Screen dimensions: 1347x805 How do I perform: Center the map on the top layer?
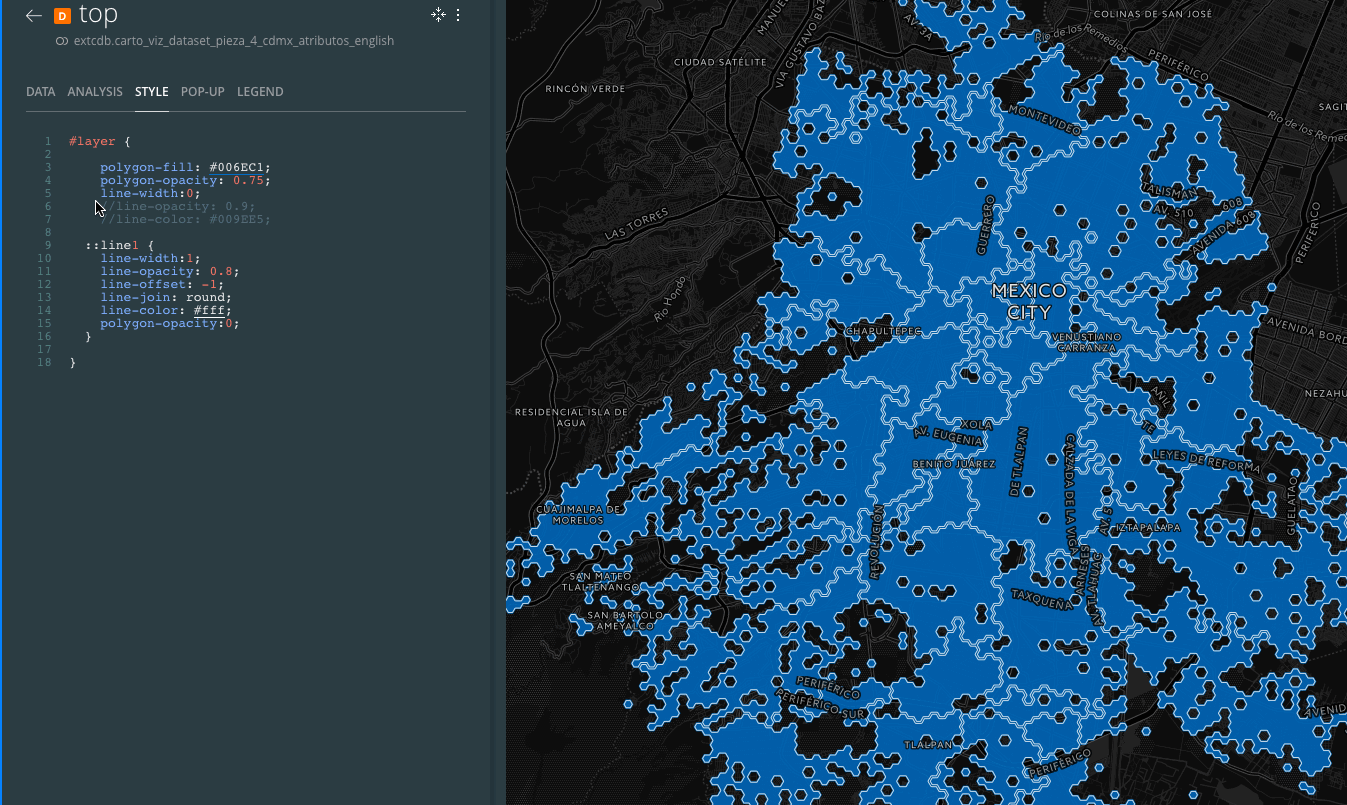[438, 15]
